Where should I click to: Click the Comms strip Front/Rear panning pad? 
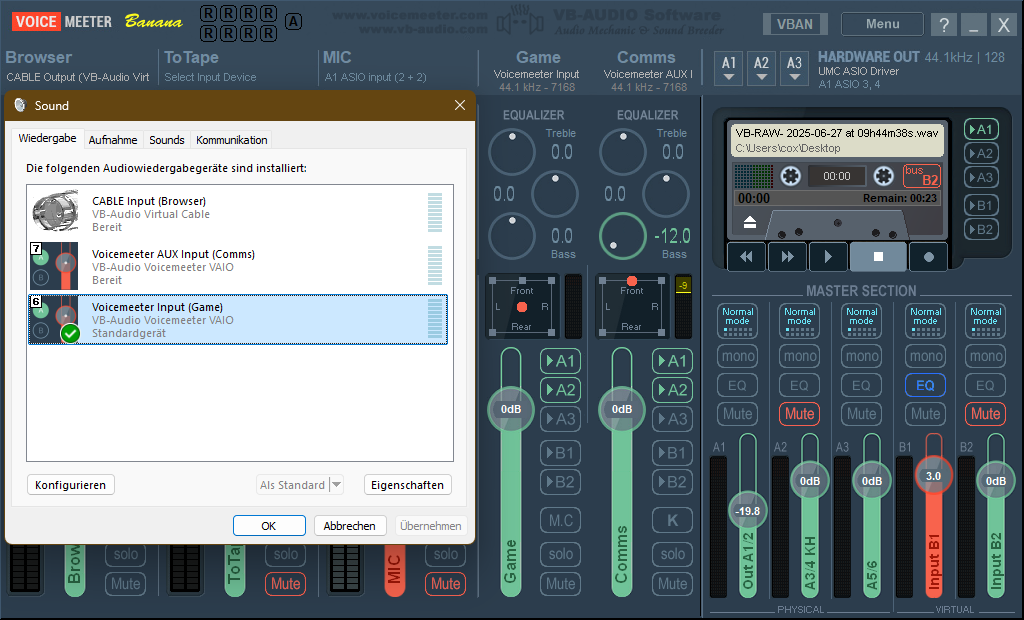tap(632, 306)
